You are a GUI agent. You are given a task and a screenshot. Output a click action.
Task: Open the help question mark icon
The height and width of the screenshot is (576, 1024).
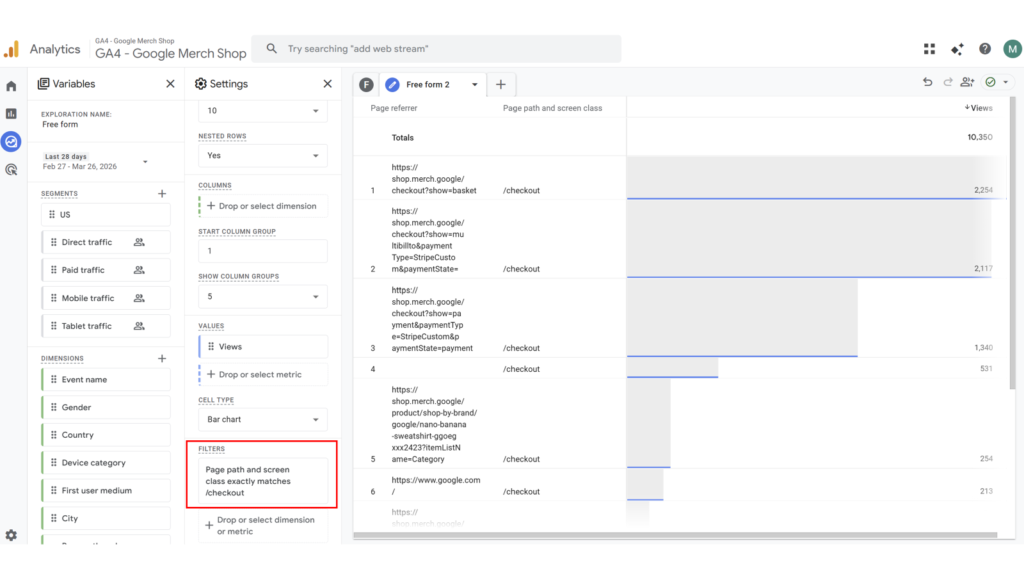coord(985,49)
